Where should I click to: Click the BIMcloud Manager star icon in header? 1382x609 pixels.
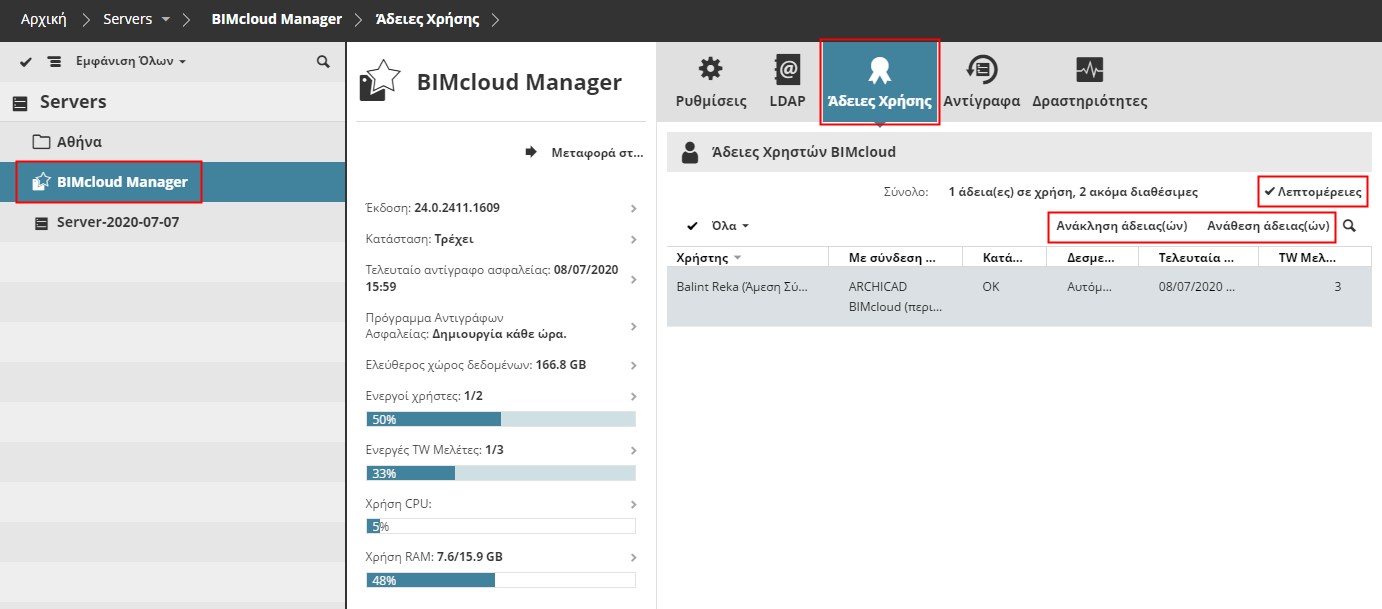[380, 82]
